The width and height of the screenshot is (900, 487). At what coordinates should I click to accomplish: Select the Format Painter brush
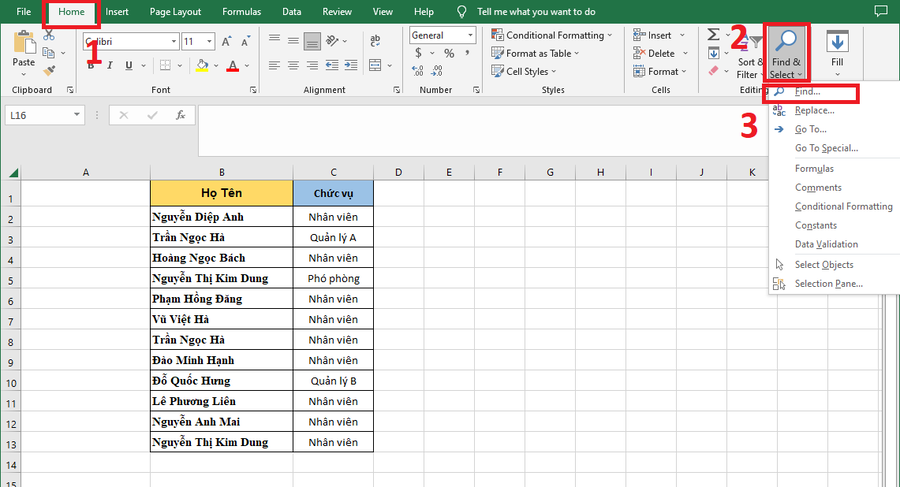coord(49,70)
